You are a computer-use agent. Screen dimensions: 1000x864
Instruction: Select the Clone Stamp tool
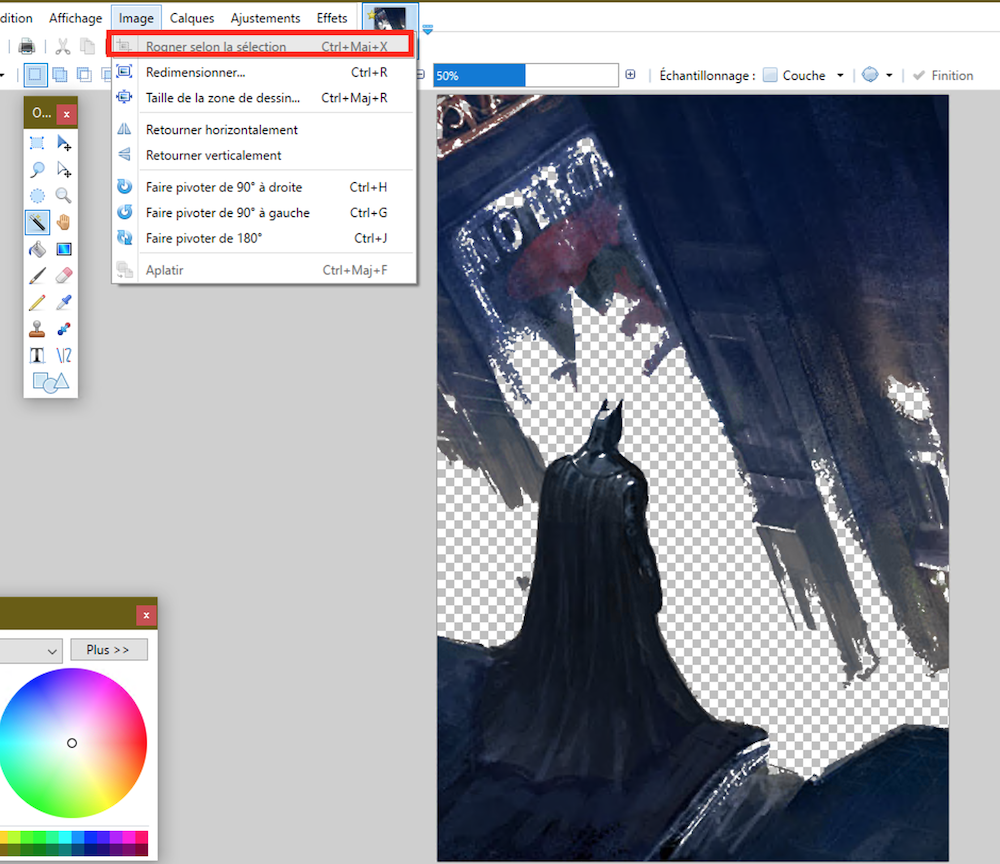(37, 329)
